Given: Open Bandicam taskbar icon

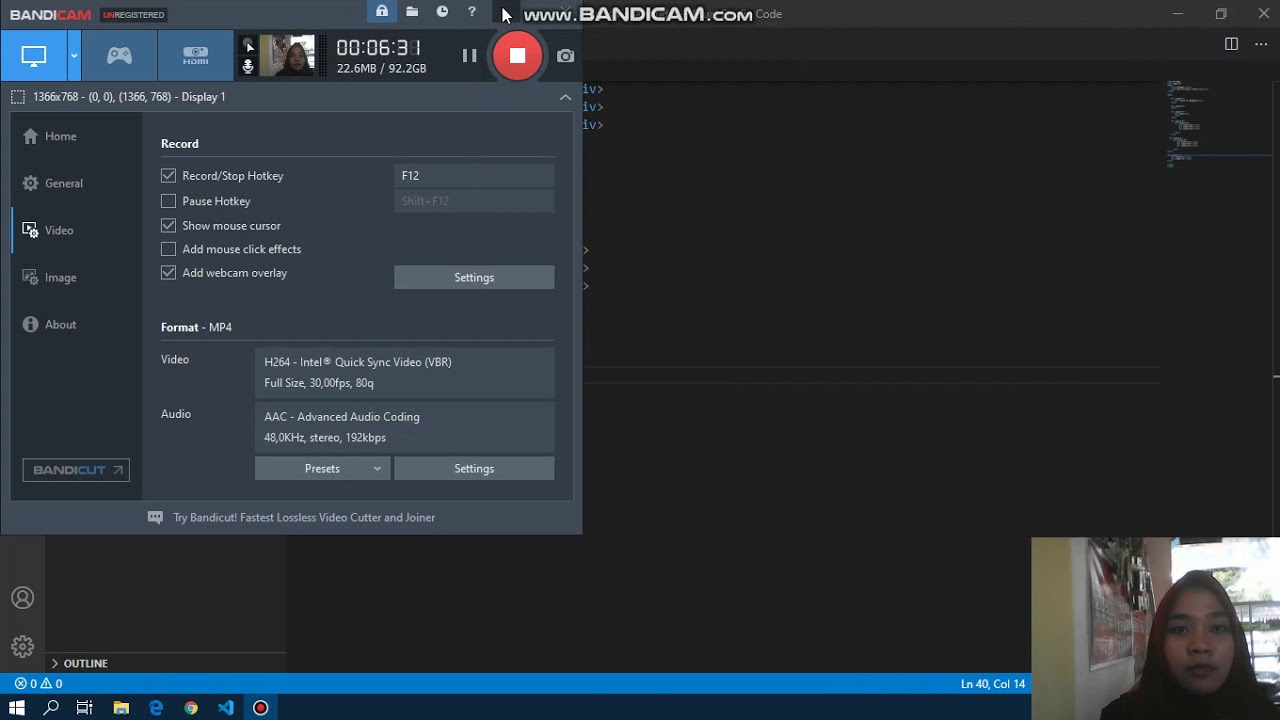Looking at the screenshot, I should [x=261, y=708].
